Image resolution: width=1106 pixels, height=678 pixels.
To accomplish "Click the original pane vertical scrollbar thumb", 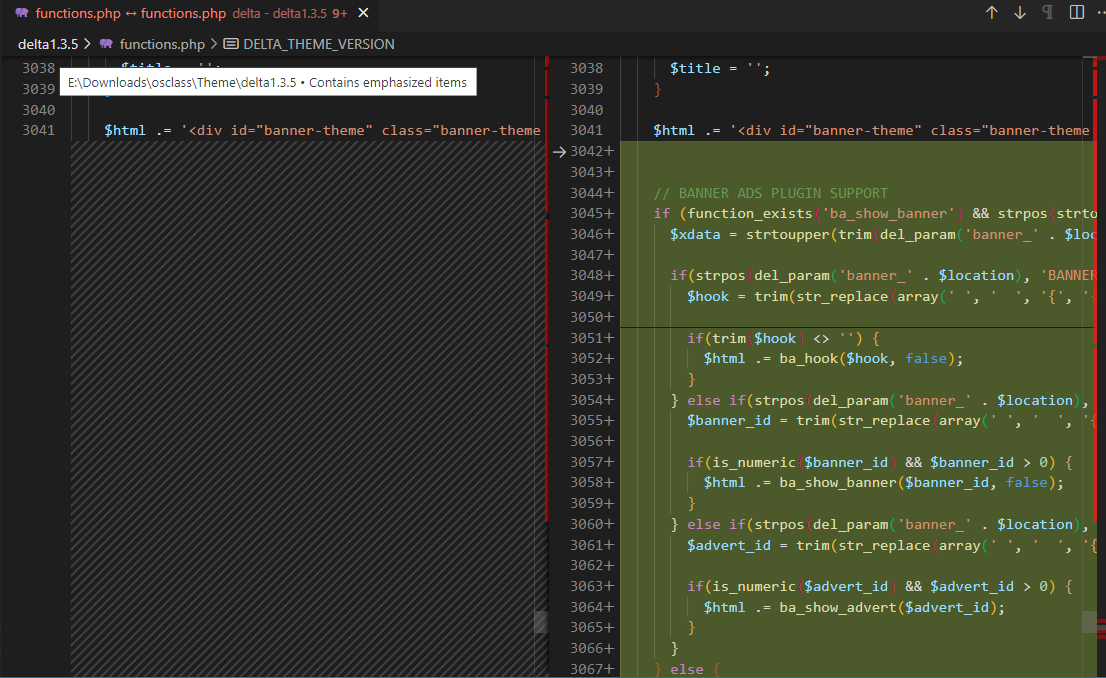I will (x=541, y=622).
